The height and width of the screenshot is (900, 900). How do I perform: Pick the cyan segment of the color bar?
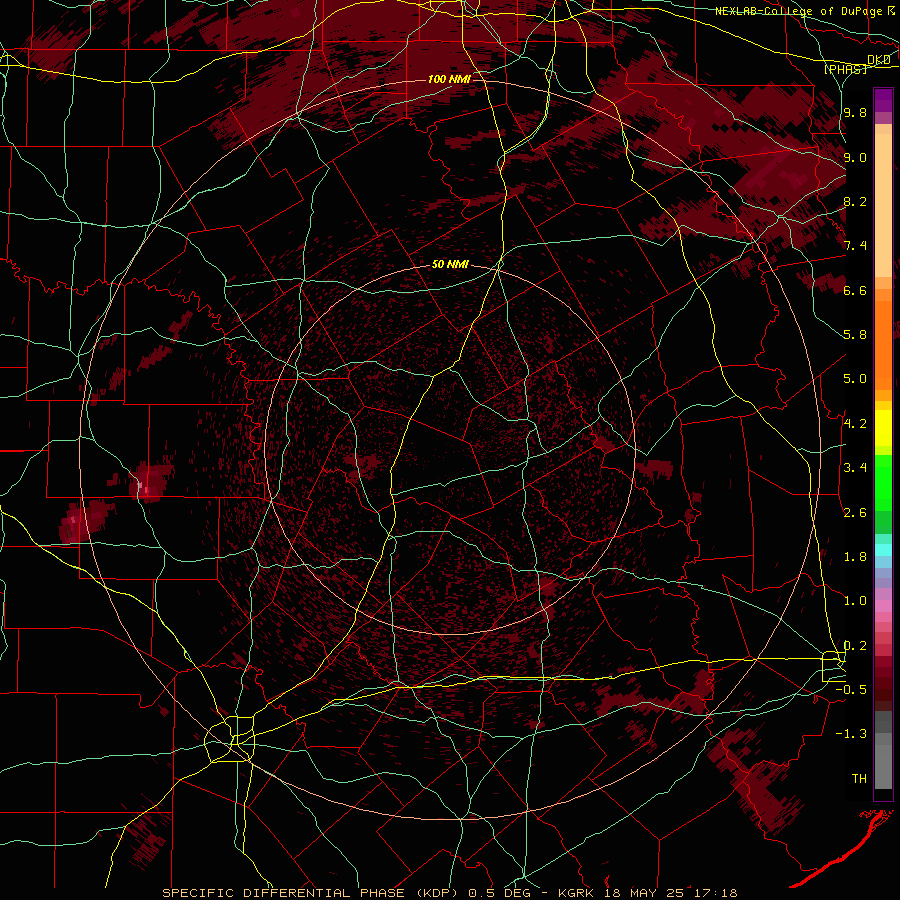pos(883,549)
